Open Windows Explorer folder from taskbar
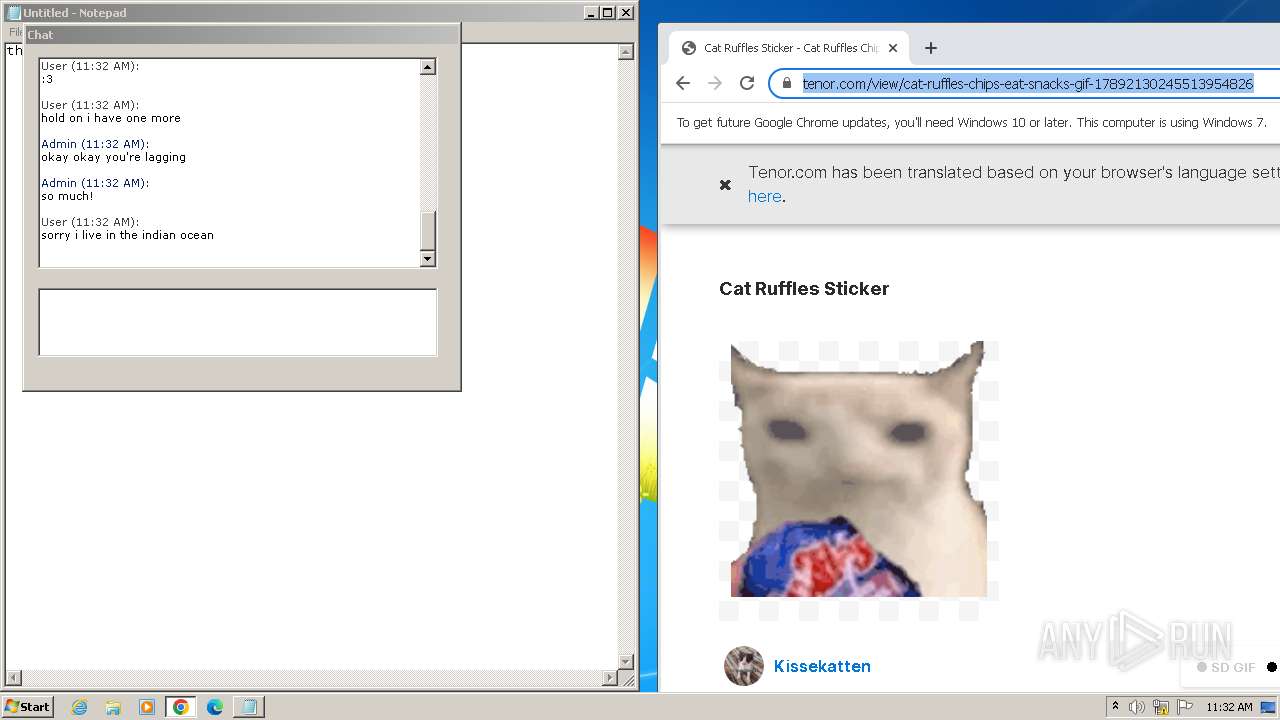Viewport: 1280px width, 720px height. click(113, 707)
